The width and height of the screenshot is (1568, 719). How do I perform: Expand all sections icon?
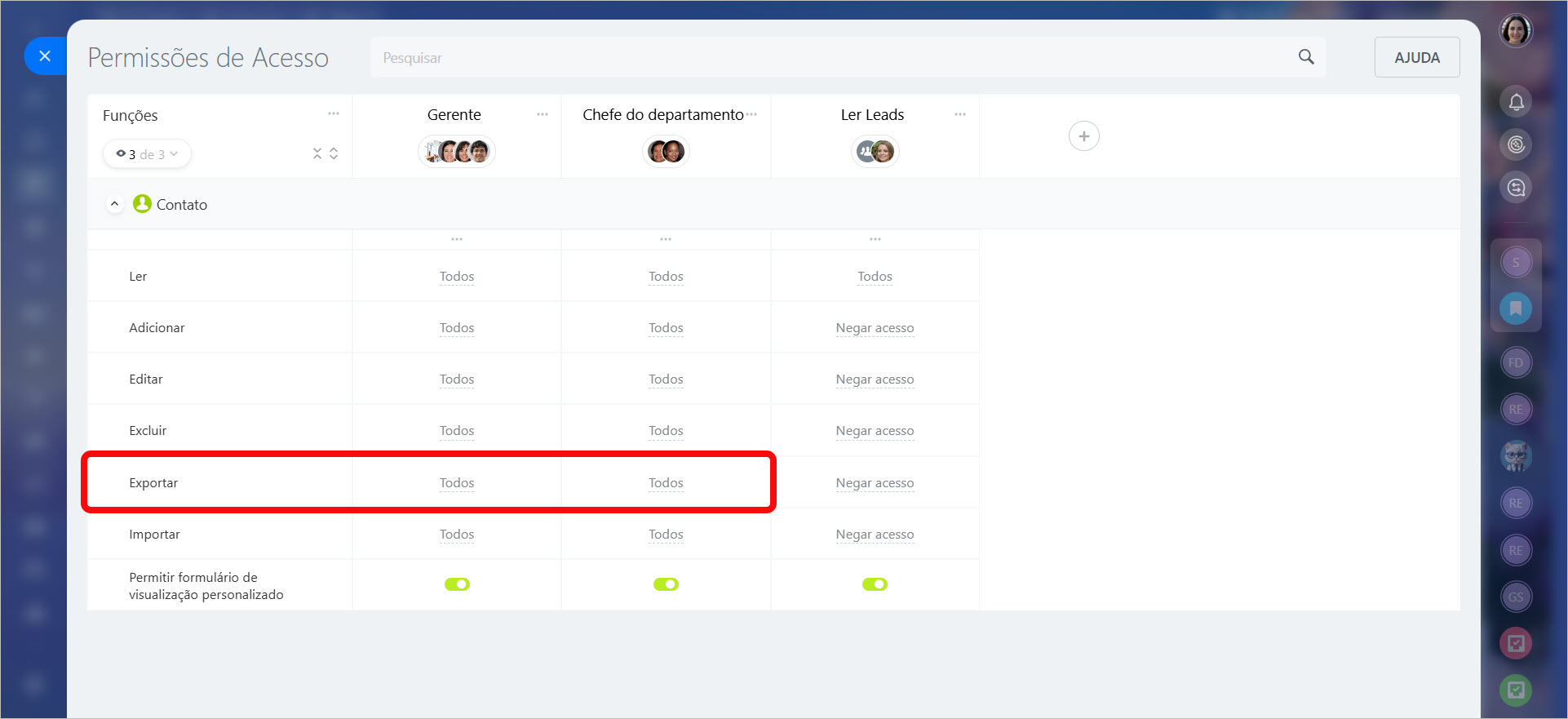click(334, 153)
